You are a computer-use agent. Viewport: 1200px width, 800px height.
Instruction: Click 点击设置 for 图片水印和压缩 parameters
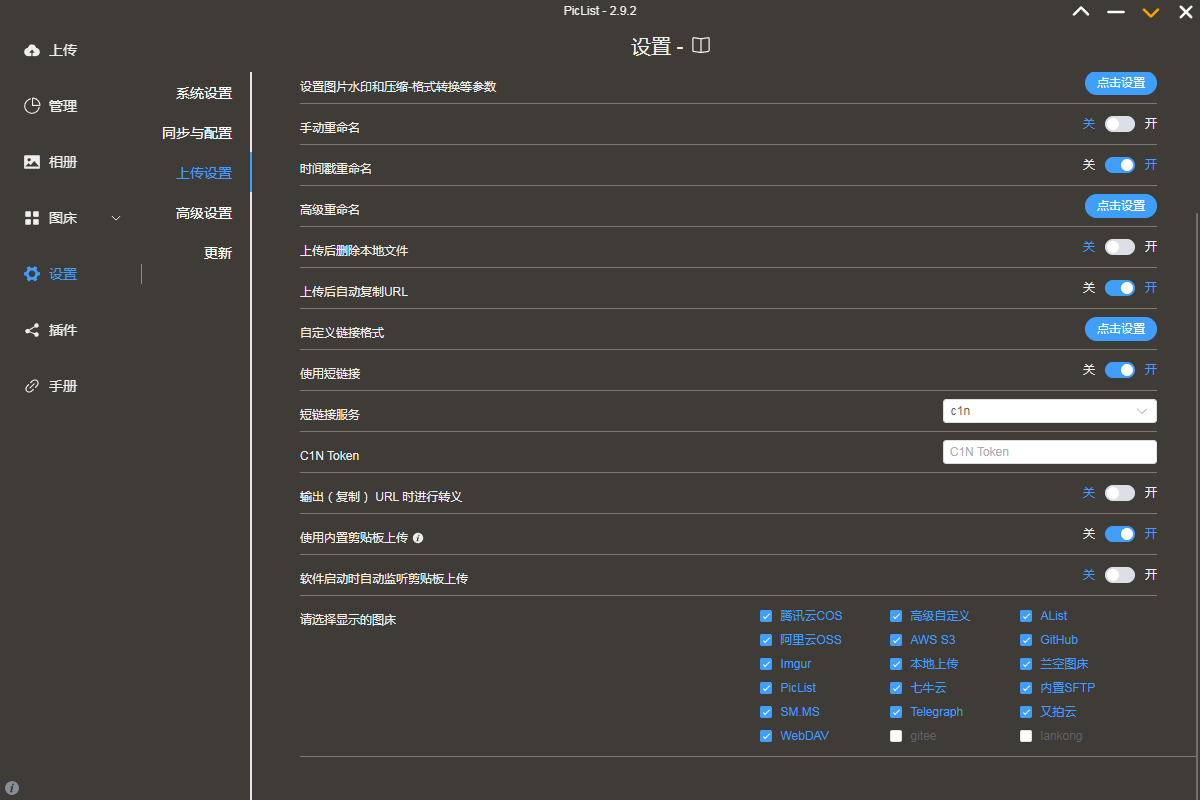[1121, 83]
